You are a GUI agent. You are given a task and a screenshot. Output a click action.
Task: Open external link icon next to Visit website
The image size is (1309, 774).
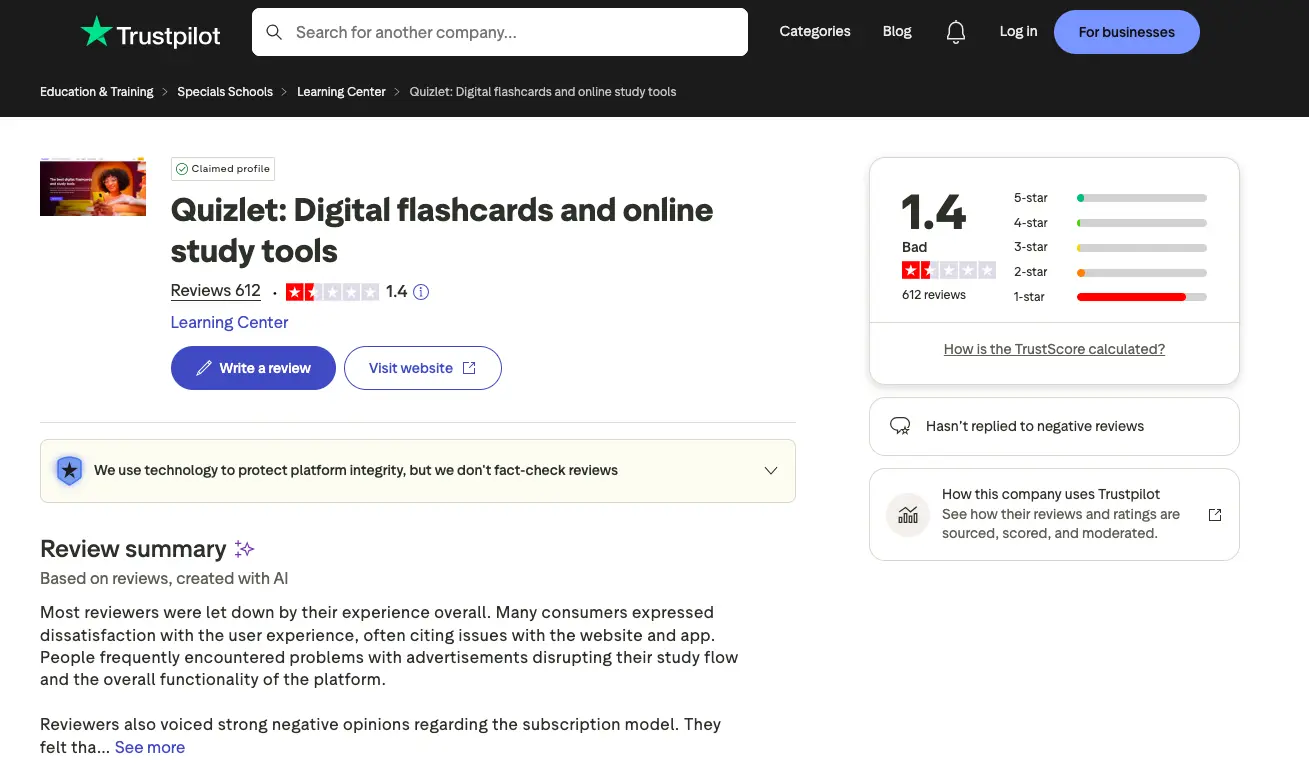[x=468, y=368]
